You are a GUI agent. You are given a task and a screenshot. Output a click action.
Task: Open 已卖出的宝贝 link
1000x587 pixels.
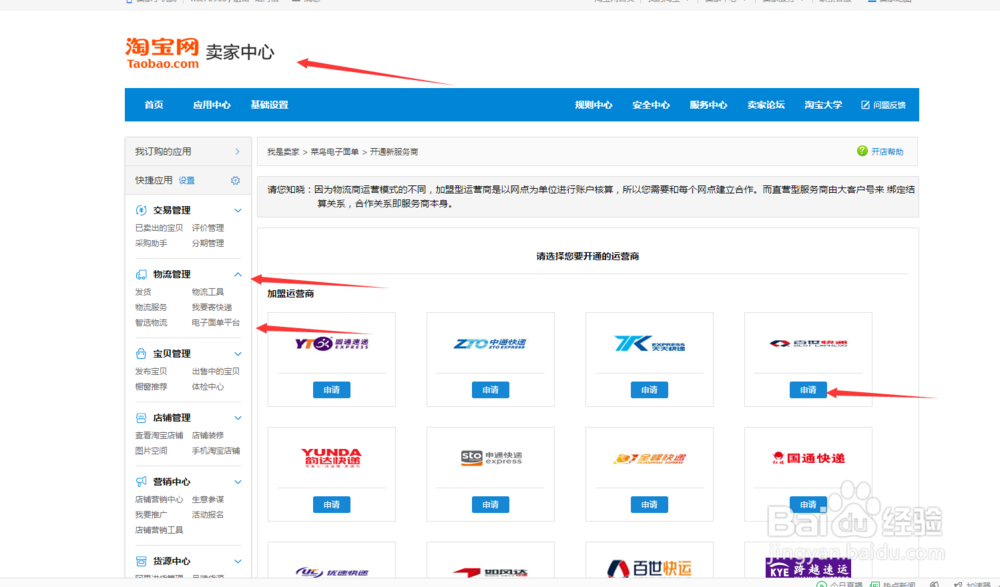159,228
